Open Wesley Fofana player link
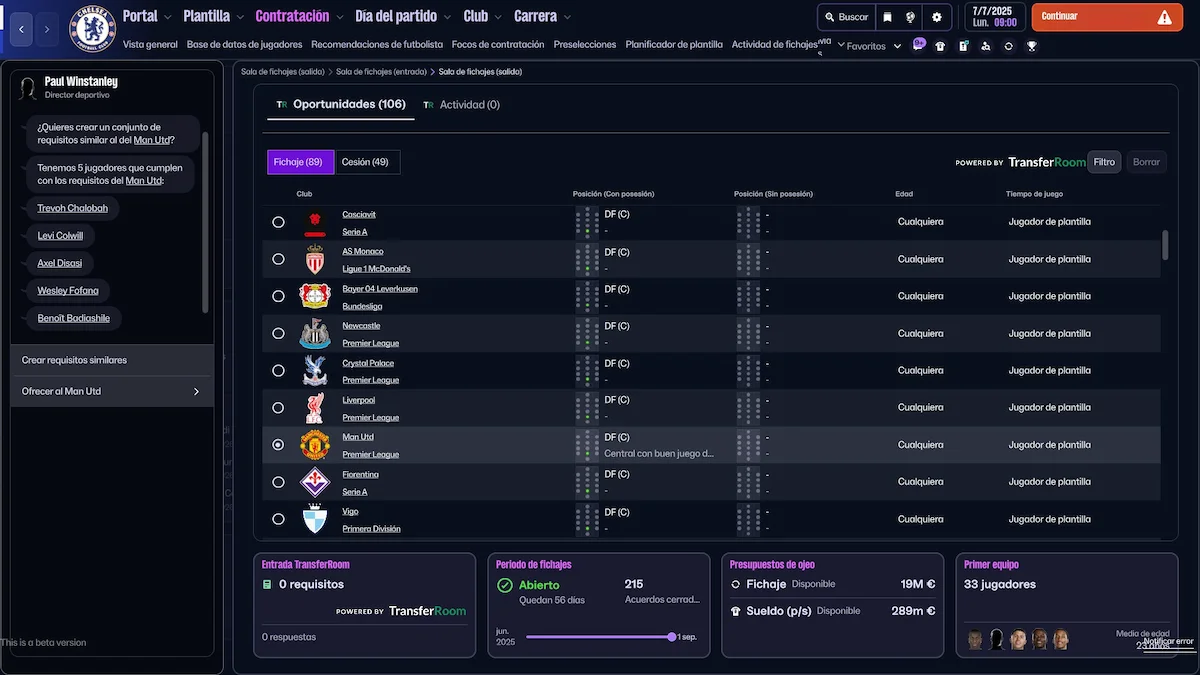The width and height of the screenshot is (1200, 675). coord(68,291)
